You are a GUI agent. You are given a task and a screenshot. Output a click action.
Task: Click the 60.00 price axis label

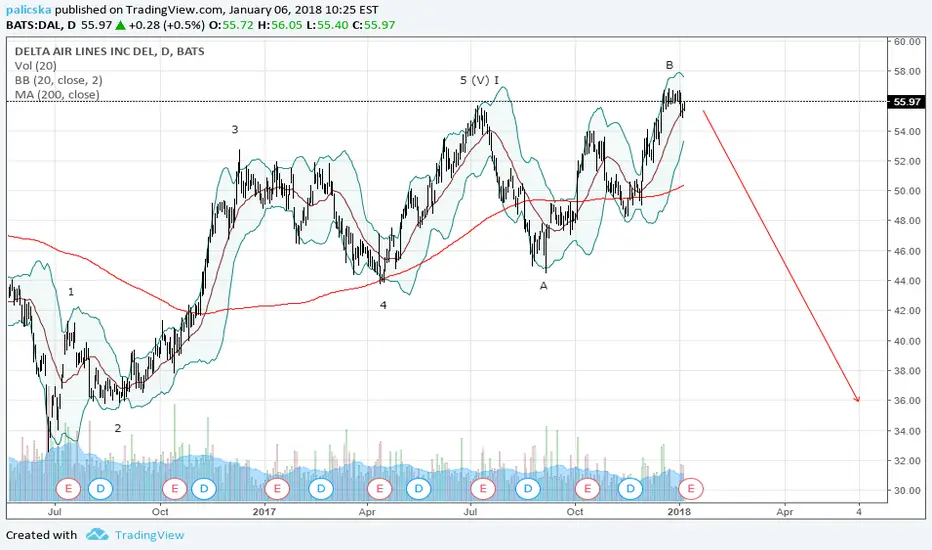907,42
